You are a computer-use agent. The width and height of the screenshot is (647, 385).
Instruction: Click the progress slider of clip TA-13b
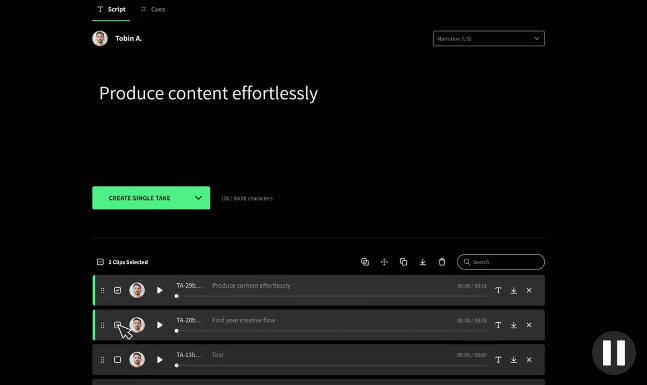[331, 366]
